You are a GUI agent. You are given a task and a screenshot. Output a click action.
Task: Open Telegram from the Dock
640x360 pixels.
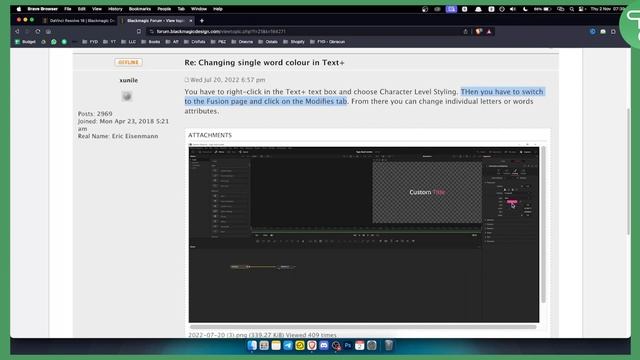tap(288, 346)
